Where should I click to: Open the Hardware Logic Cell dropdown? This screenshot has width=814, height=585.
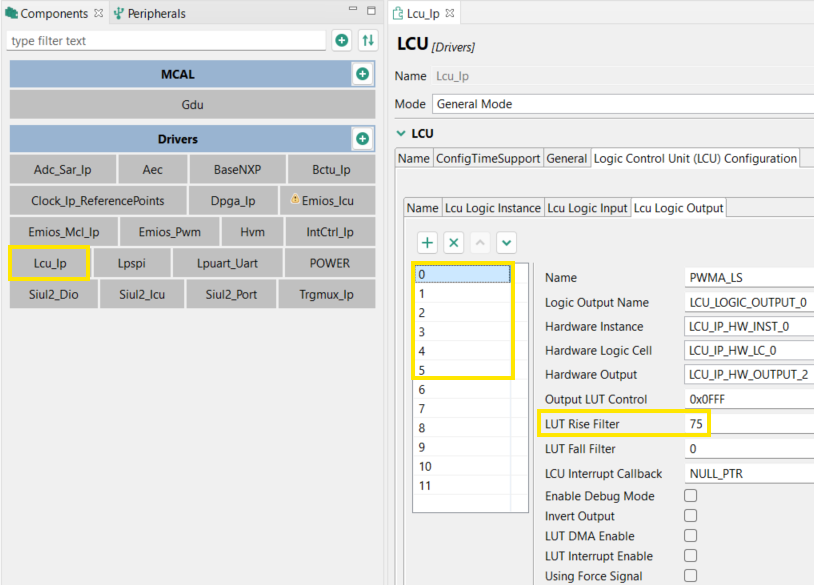click(749, 350)
